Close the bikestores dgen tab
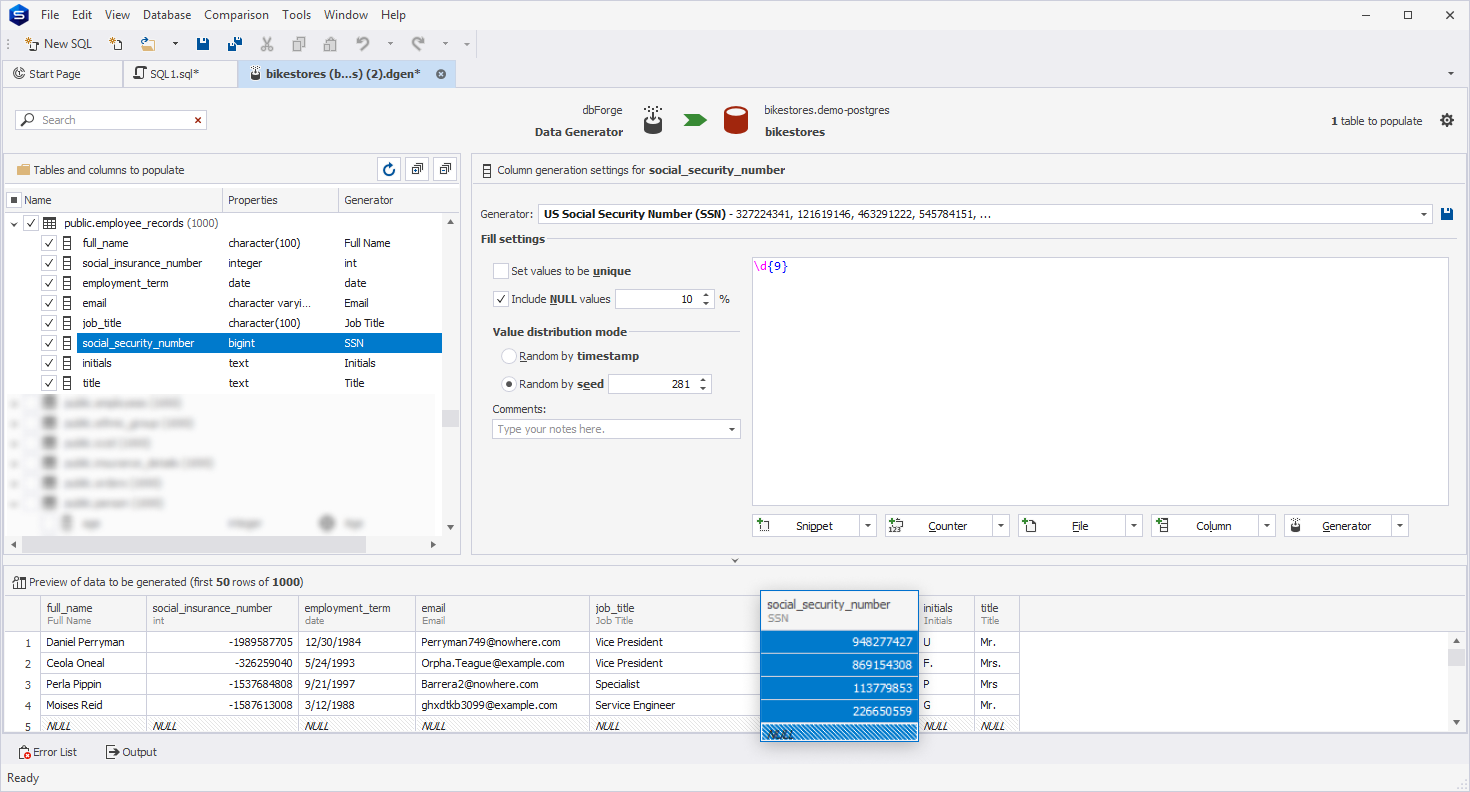The height and width of the screenshot is (792, 1470). click(441, 74)
